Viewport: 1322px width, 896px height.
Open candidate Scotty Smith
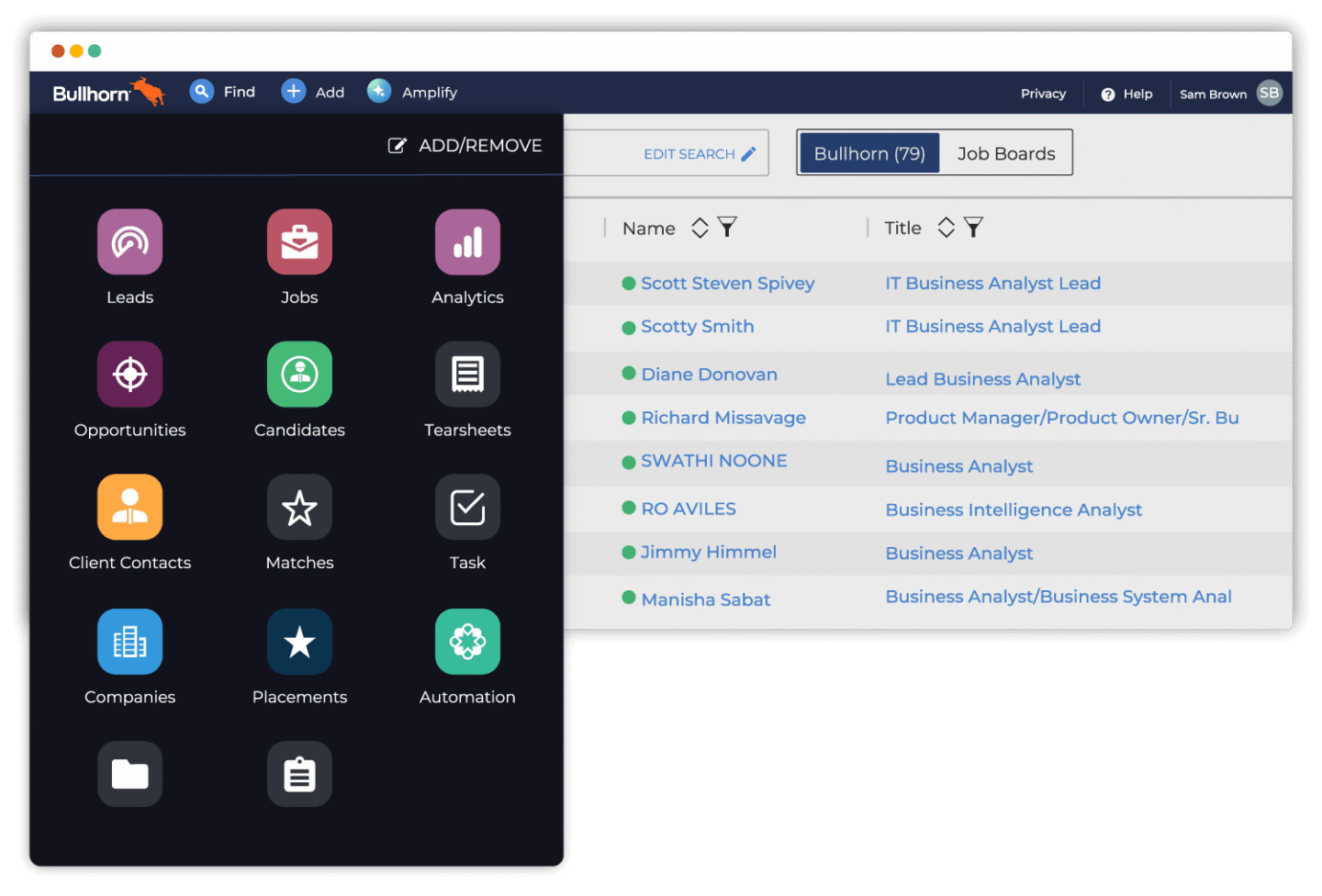click(x=698, y=326)
